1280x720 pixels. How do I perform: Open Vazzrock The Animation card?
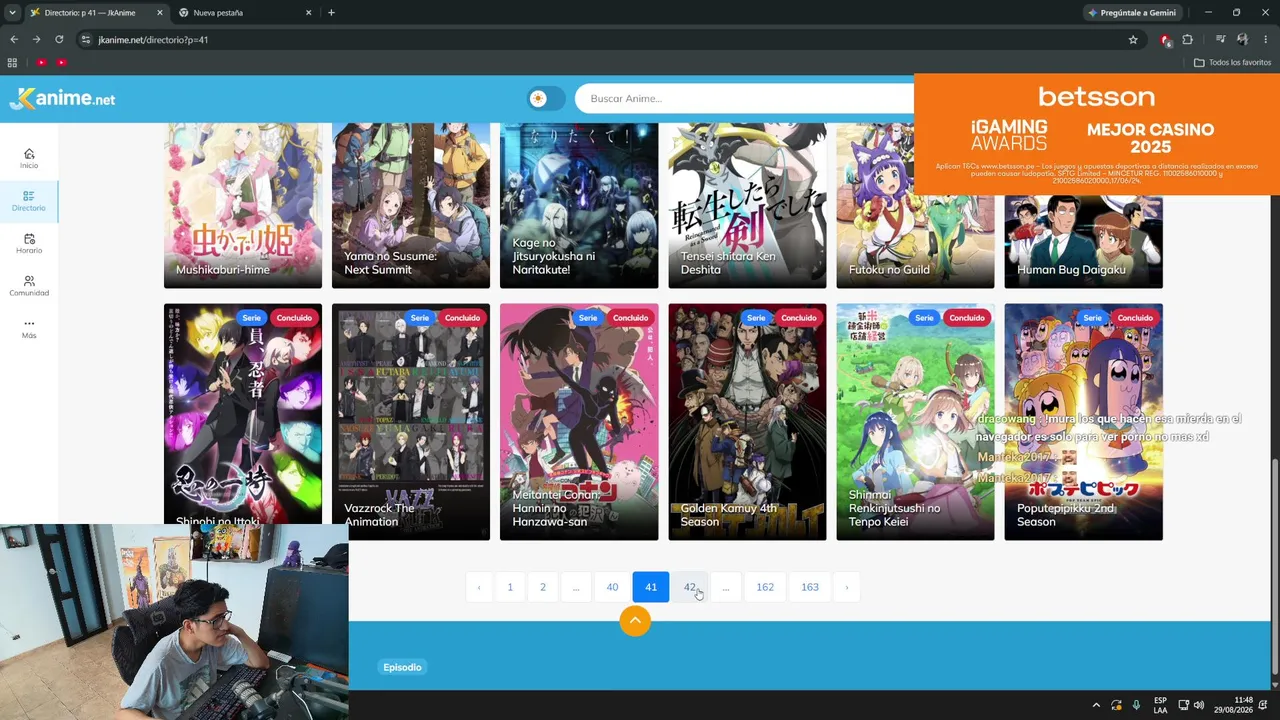(x=411, y=422)
